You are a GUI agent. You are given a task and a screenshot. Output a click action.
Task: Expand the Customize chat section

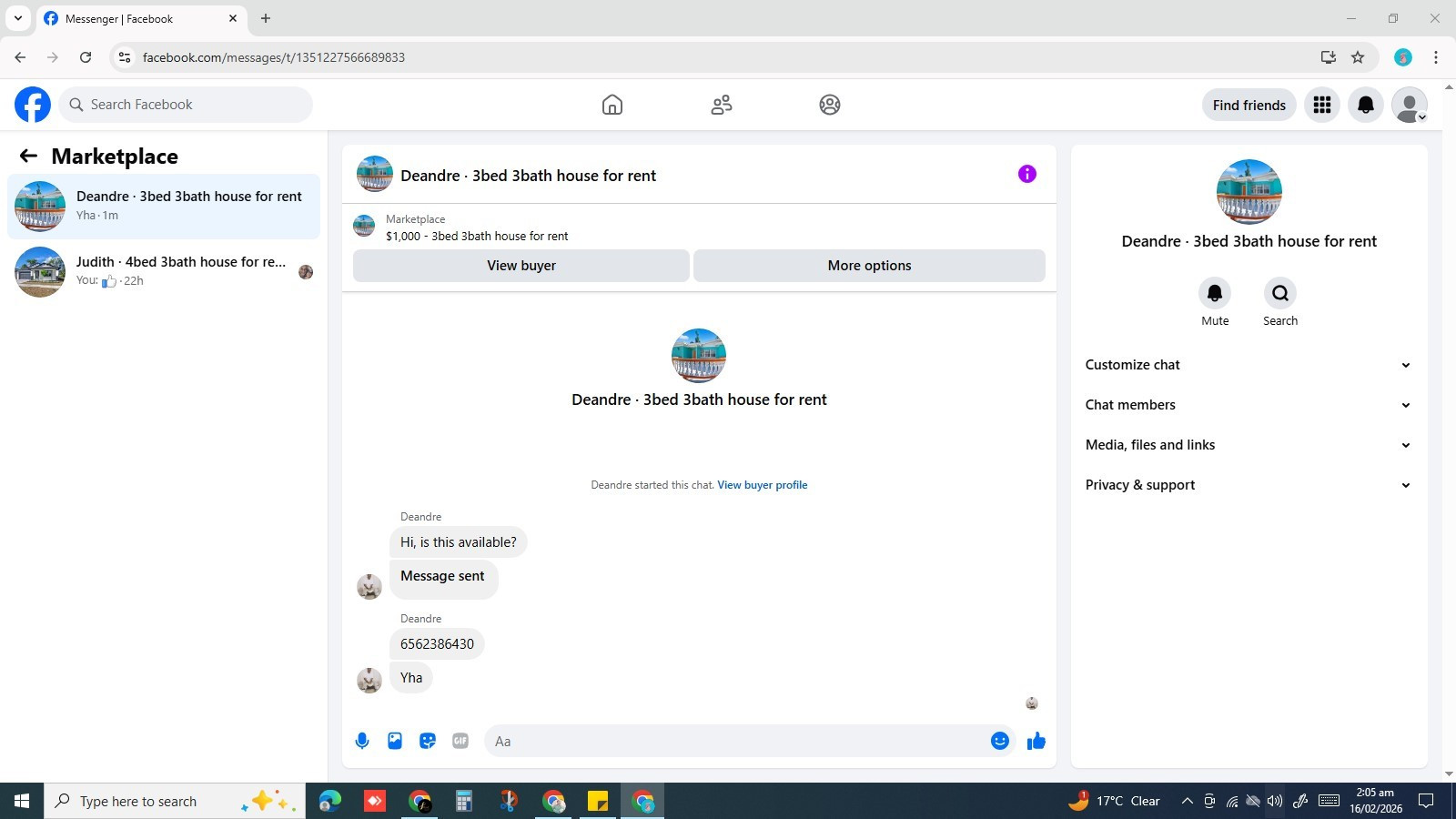coord(1249,365)
